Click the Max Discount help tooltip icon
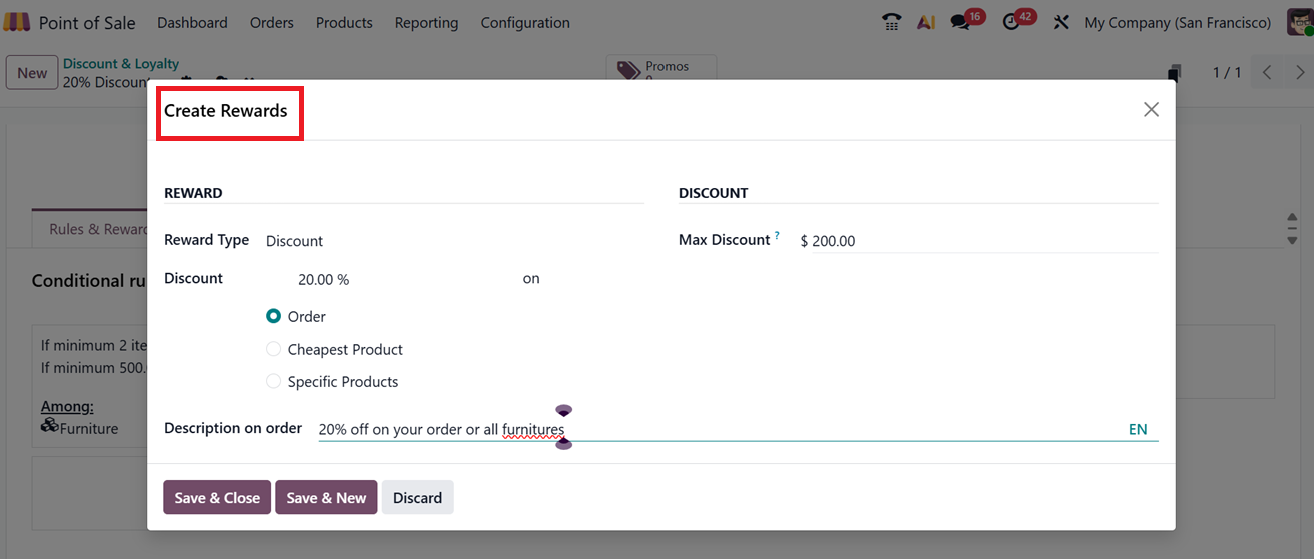Image resolution: width=1314 pixels, height=559 pixels. point(777,236)
